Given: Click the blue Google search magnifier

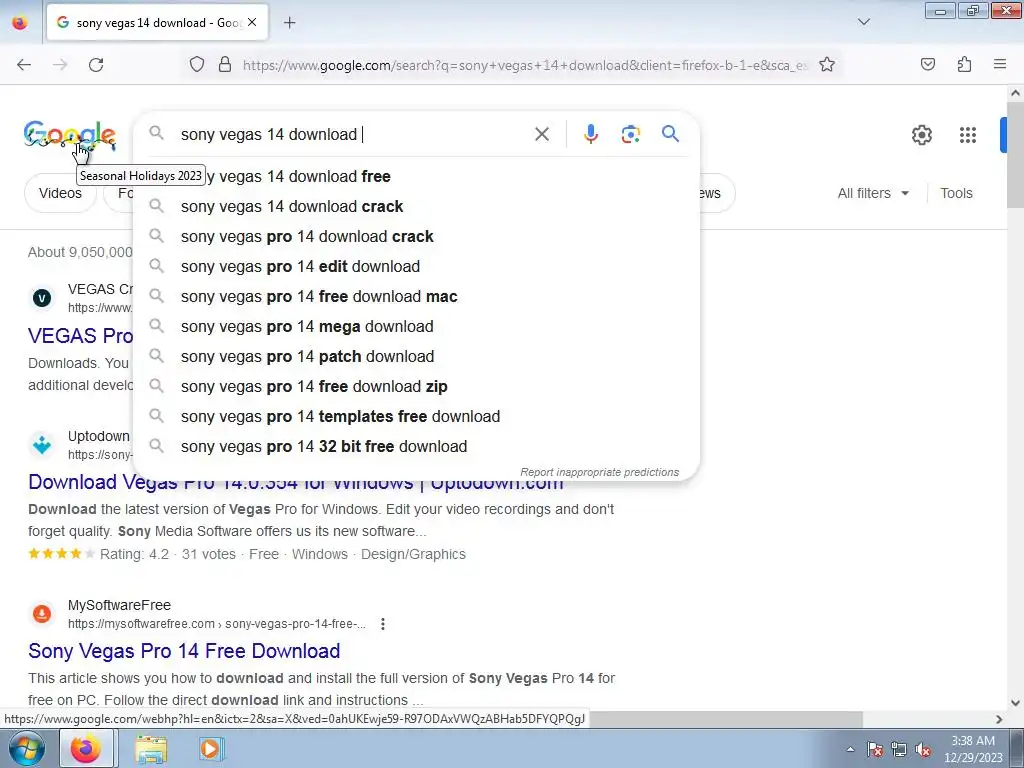Looking at the screenshot, I should tap(670, 134).
